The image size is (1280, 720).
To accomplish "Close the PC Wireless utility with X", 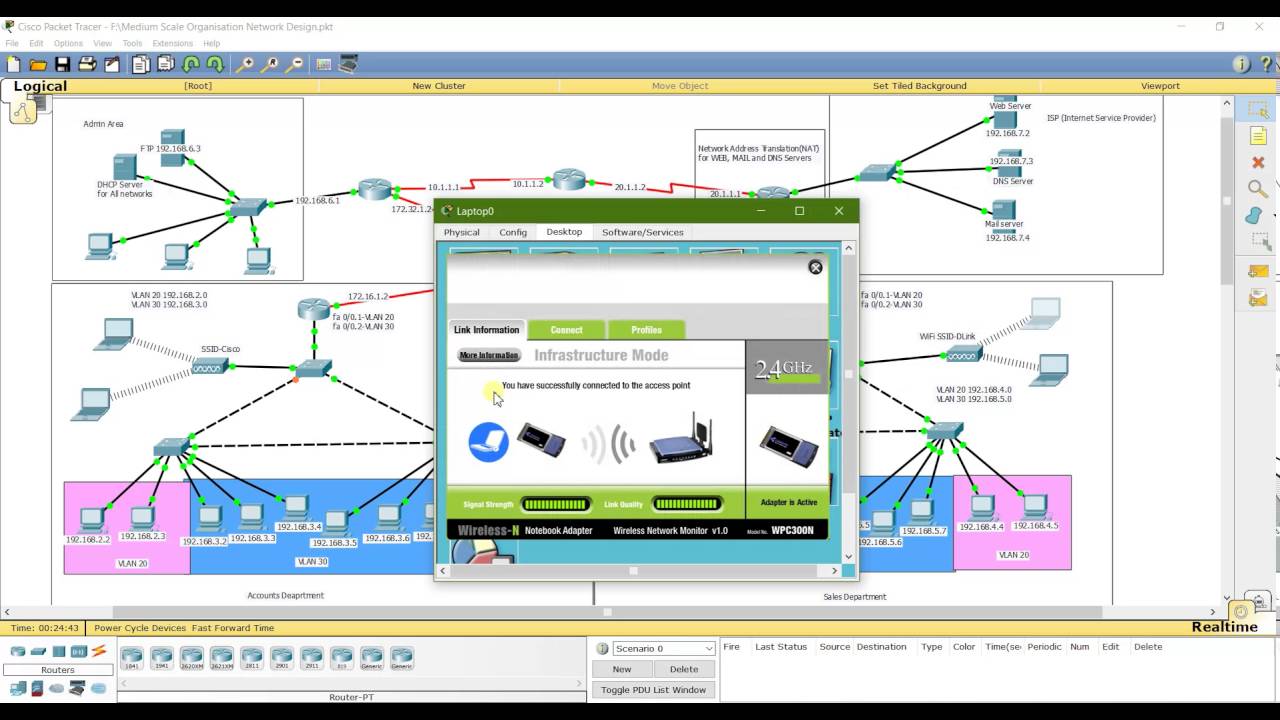I will [x=815, y=267].
